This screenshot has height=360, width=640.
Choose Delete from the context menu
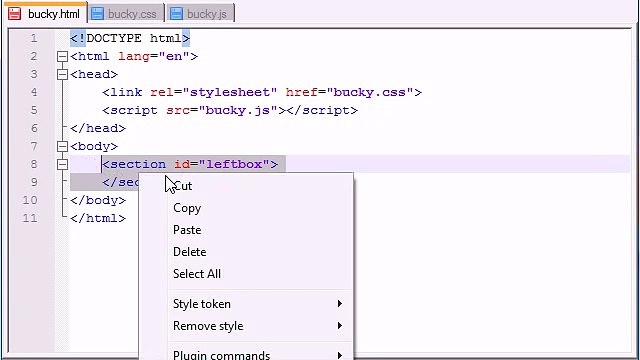(x=246, y=252)
